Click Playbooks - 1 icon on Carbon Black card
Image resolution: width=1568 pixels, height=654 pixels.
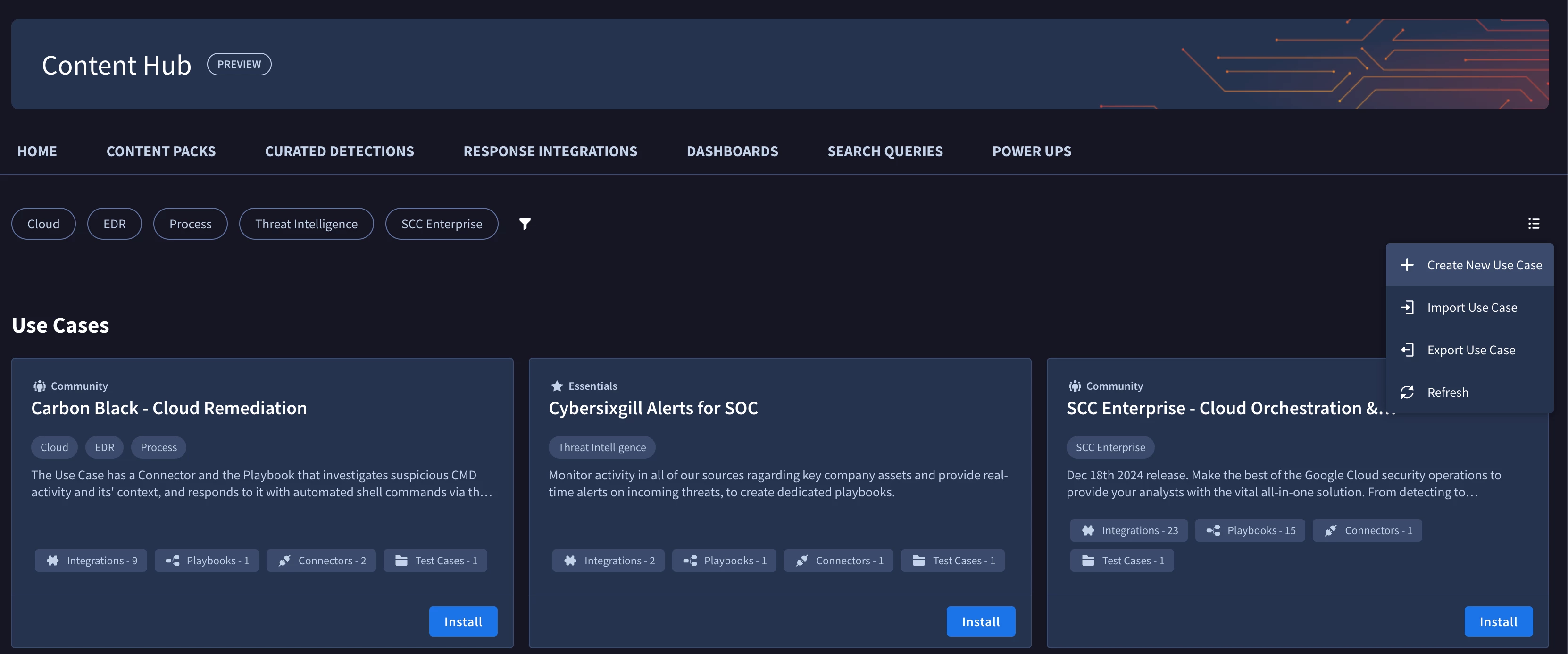click(x=173, y=561)
